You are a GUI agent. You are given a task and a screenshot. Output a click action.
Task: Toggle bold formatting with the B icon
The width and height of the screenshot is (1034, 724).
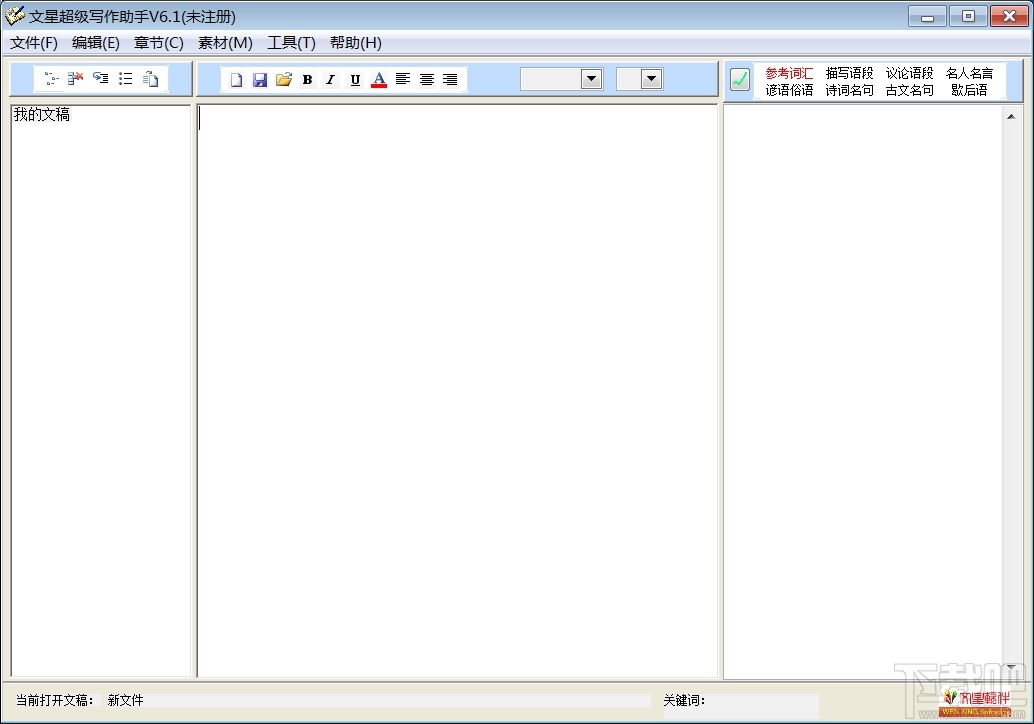point(307,80)
